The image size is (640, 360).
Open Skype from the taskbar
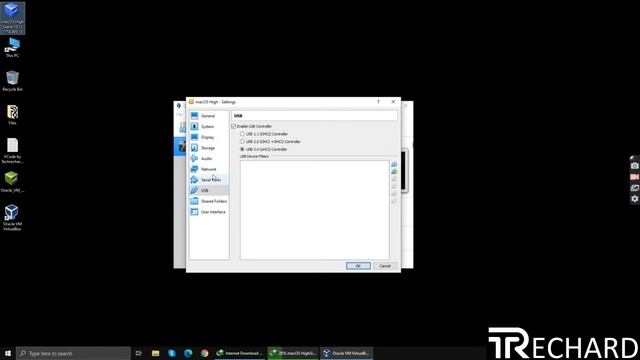172,353
